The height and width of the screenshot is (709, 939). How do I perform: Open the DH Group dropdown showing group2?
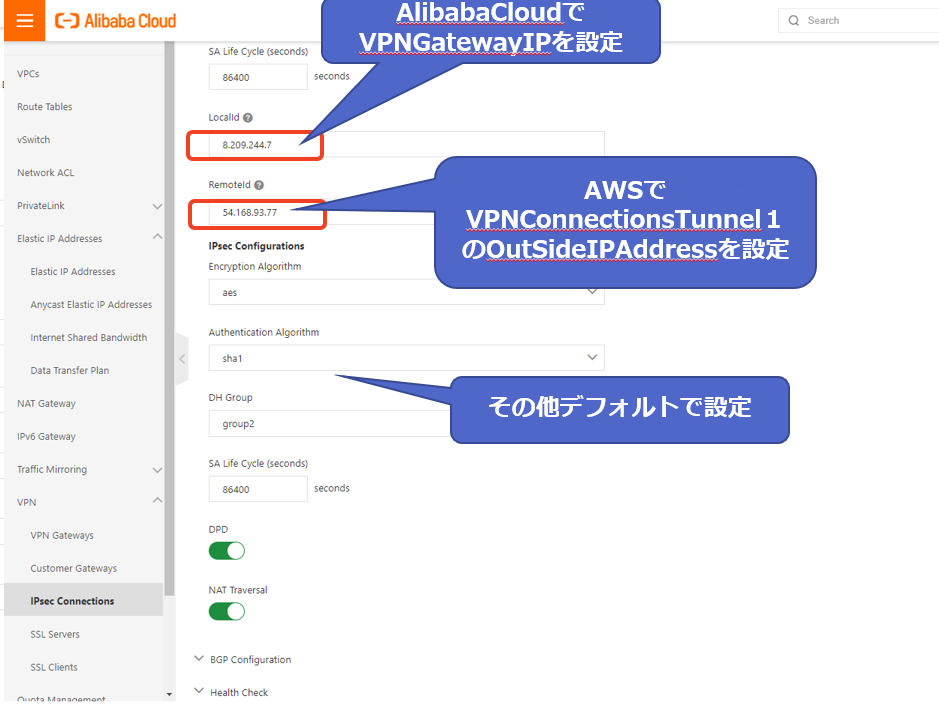pos(406,423)
